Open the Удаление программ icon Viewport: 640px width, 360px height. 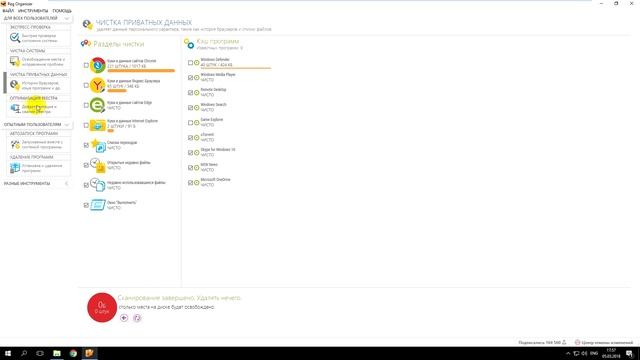[x=15, y=168]
